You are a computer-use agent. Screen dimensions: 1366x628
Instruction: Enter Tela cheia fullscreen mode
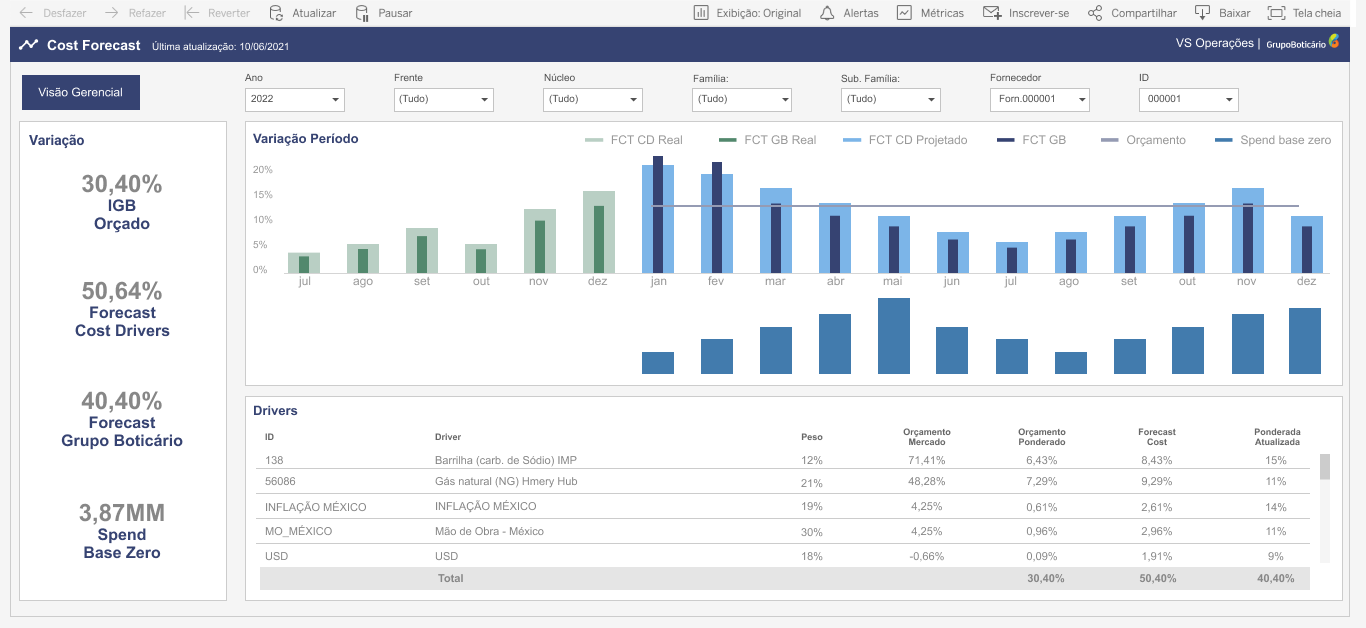pyautogui.click(x=1276, y=13)
